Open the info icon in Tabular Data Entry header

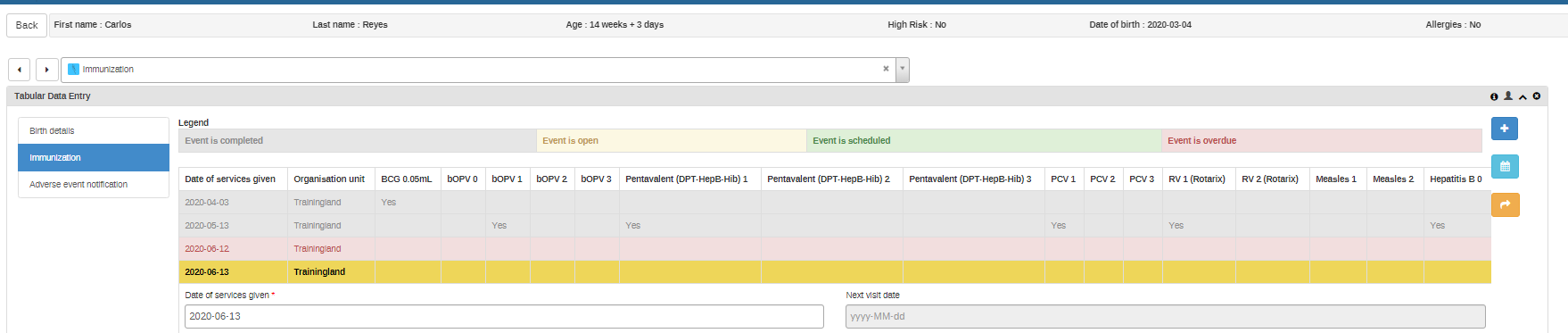(1494, 96)
